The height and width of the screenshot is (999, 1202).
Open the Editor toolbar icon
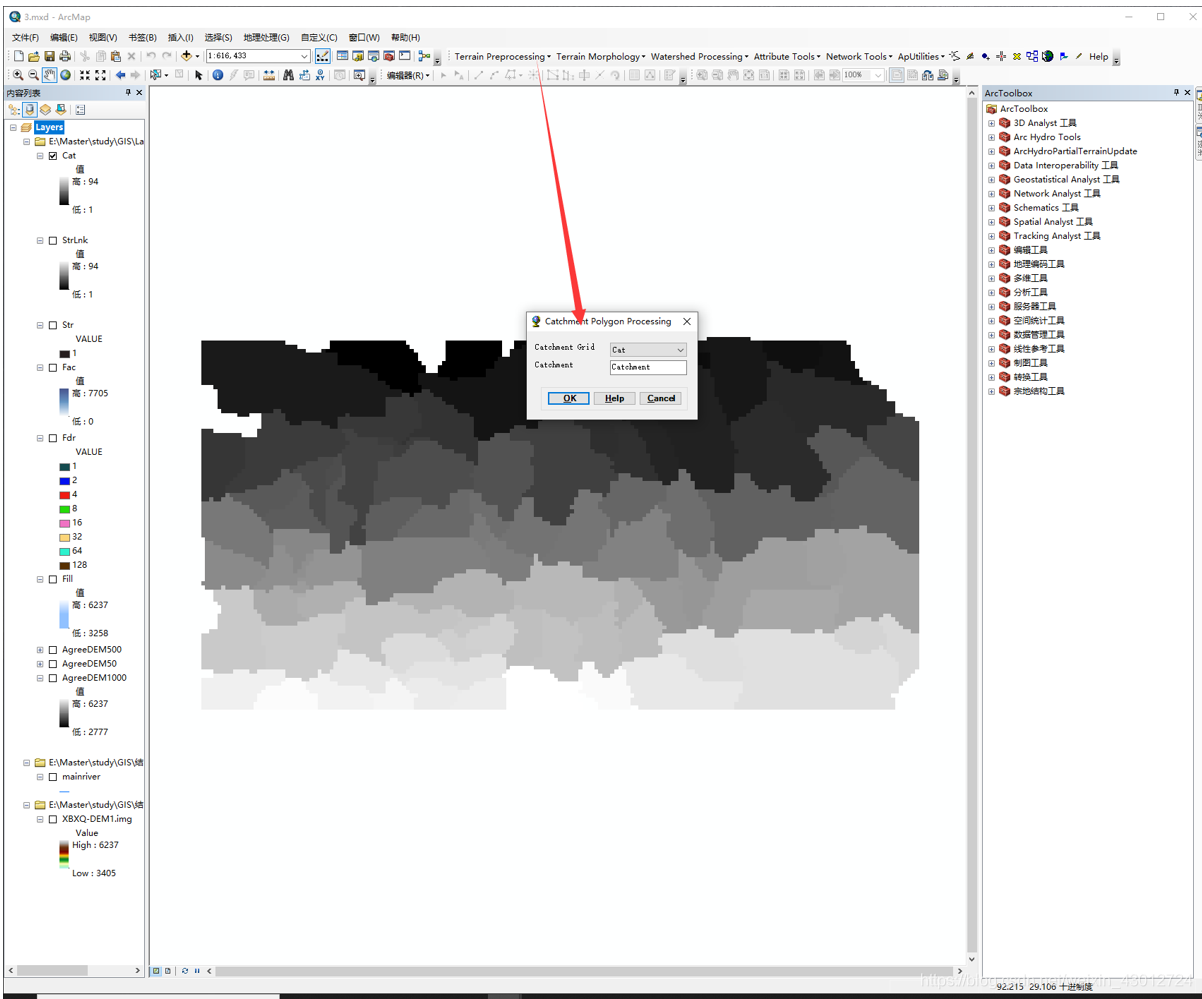323,56
